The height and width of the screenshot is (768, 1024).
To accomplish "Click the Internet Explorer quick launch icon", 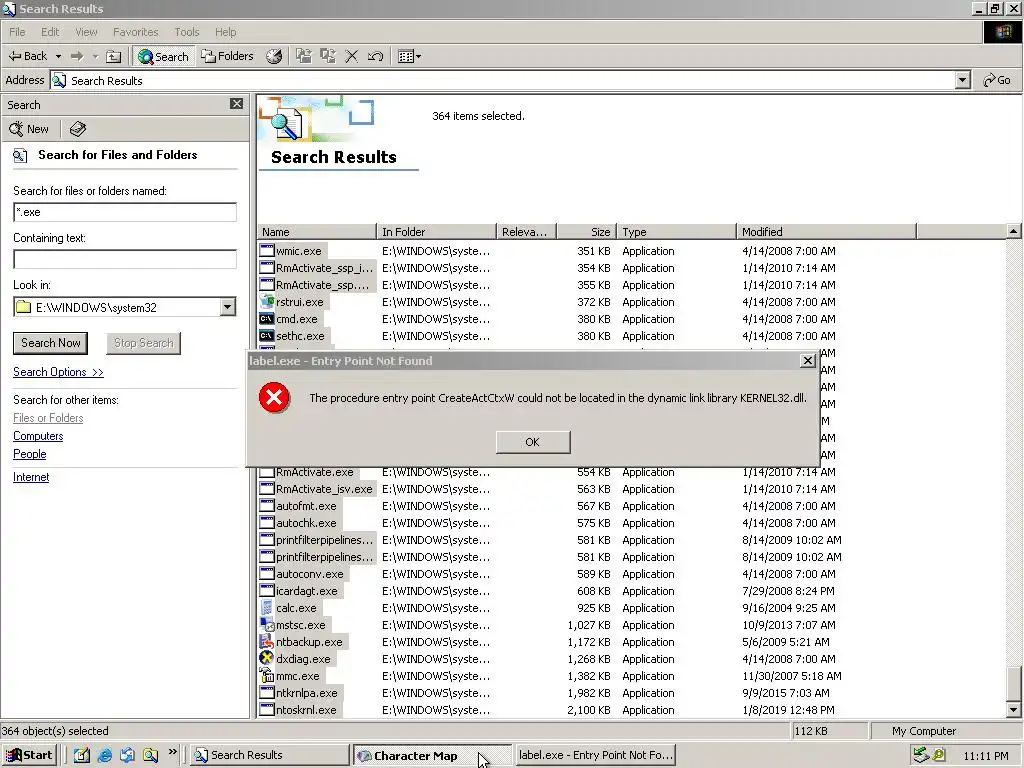I will [x=104, y=755].
